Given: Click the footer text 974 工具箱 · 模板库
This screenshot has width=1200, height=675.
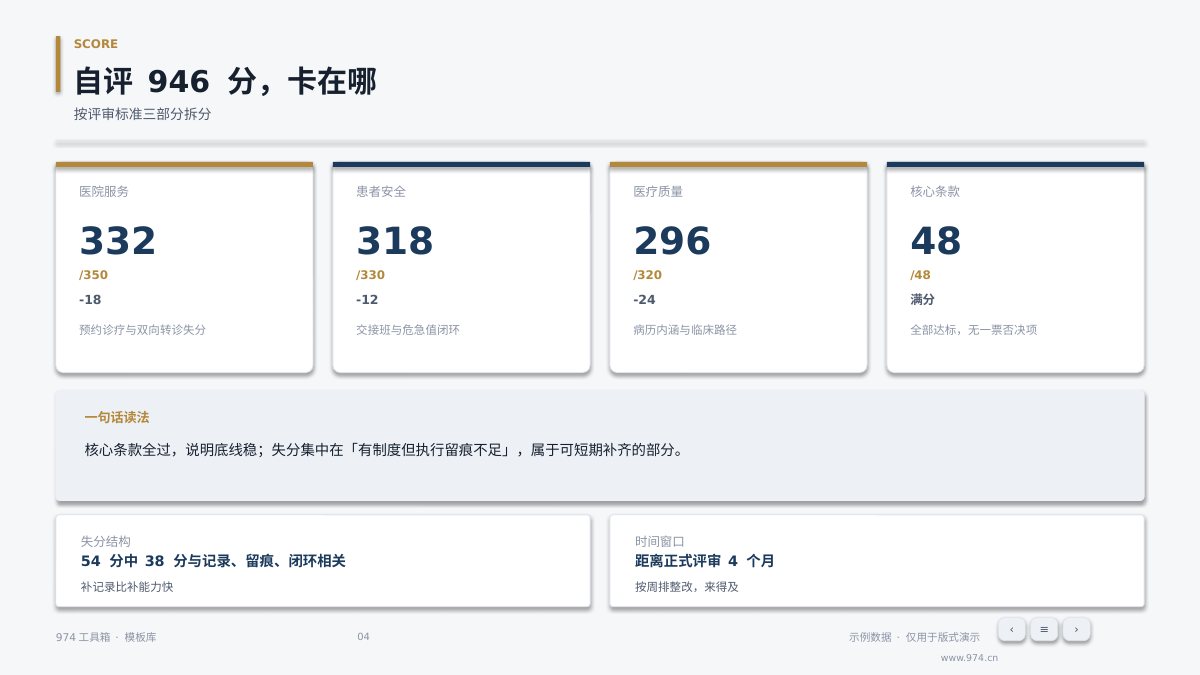Looking at the screenshot, I should point(106,637).
